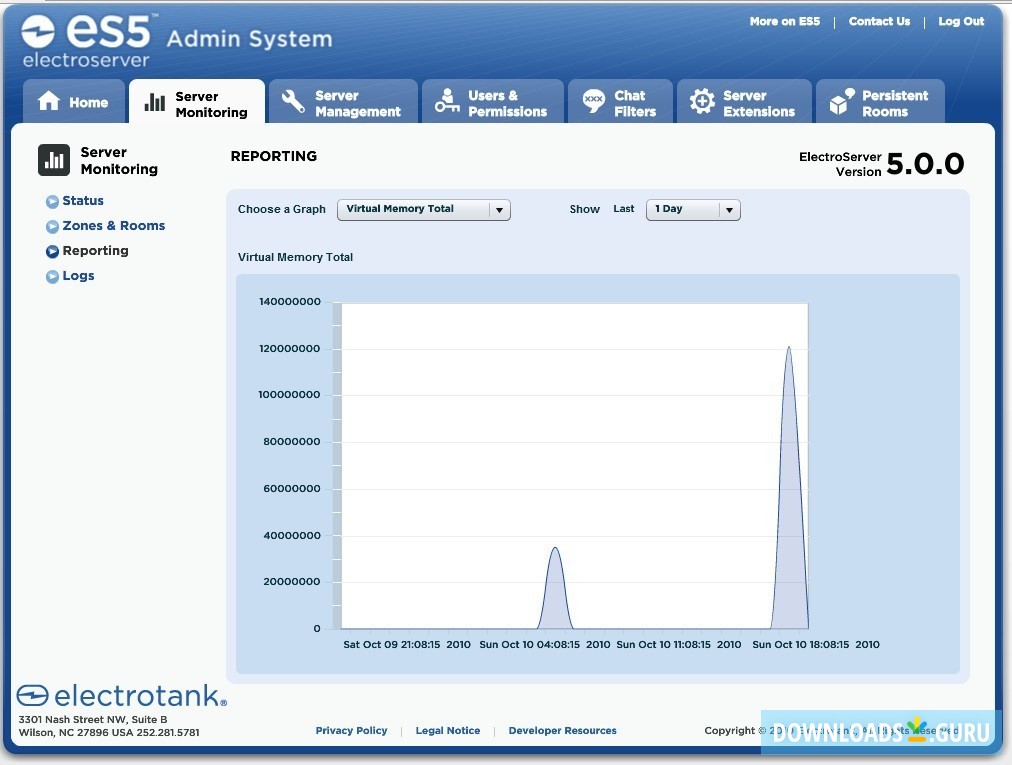Click the wrench icon for Server Management

293,103
